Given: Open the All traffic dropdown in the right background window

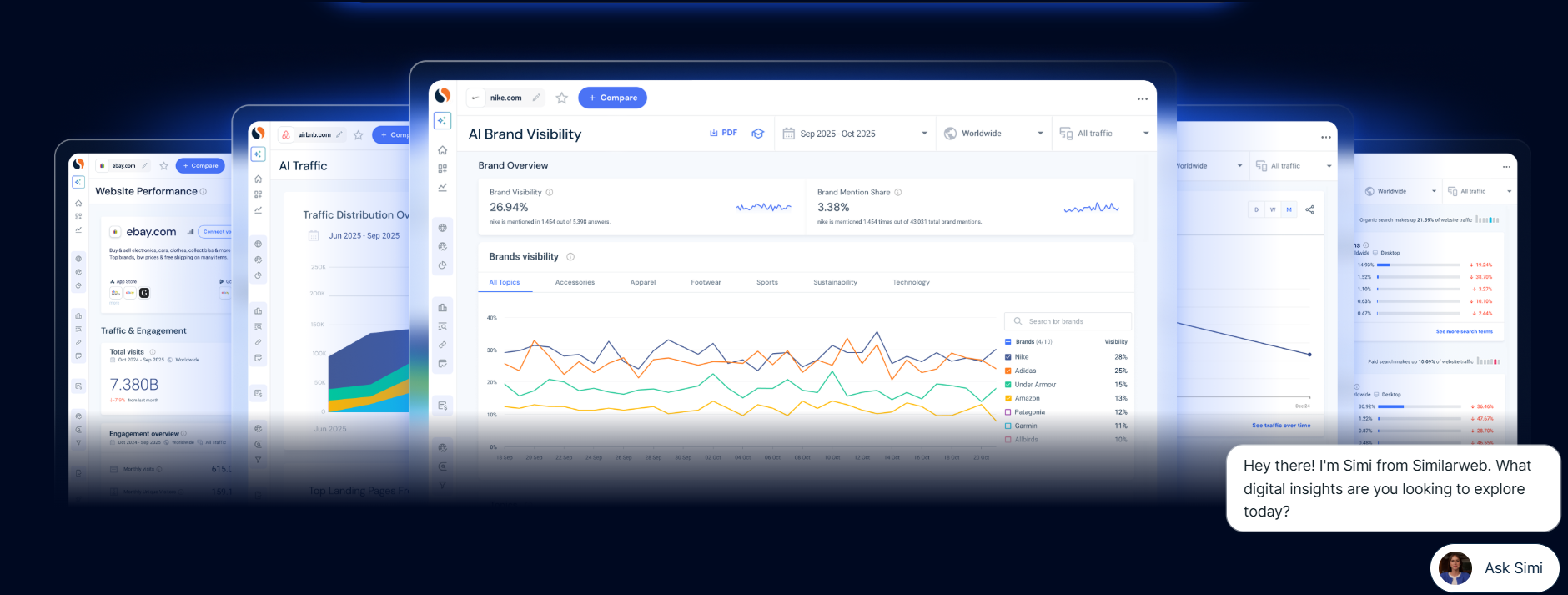Looking at the screenshot, I should 1294,166.
